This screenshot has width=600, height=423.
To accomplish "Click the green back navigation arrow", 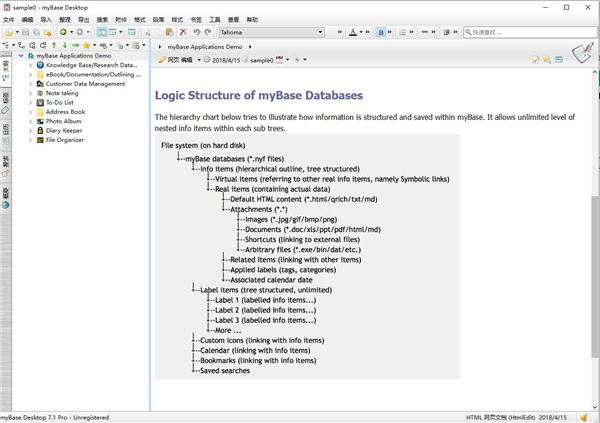I will [63, 32].
